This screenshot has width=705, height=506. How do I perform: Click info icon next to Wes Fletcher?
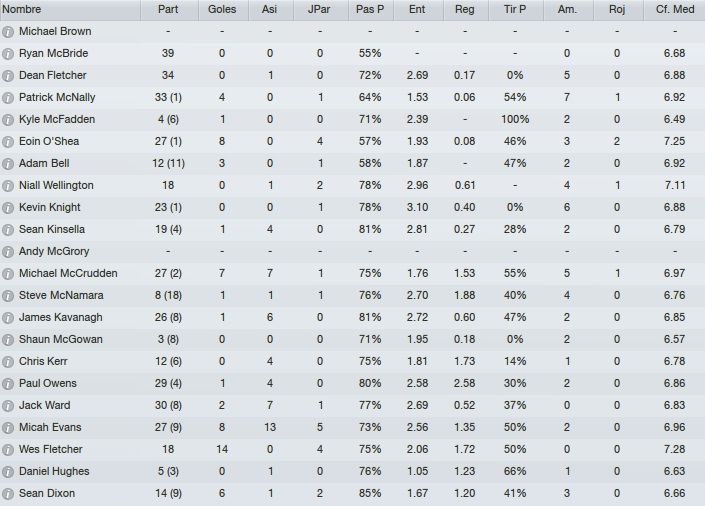[x=8, y=450]
